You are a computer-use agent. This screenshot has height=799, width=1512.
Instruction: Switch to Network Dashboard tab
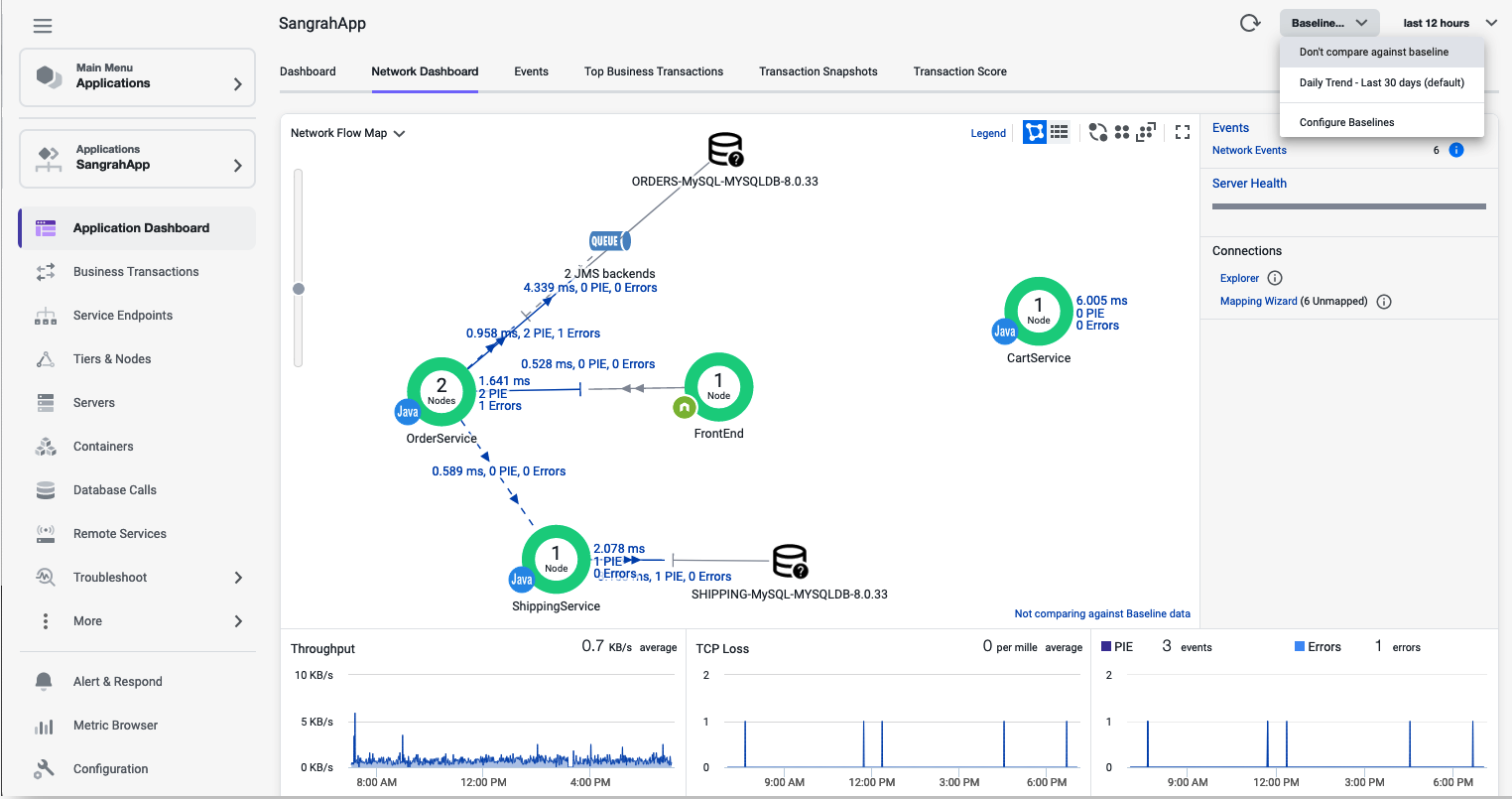[425, 71]
